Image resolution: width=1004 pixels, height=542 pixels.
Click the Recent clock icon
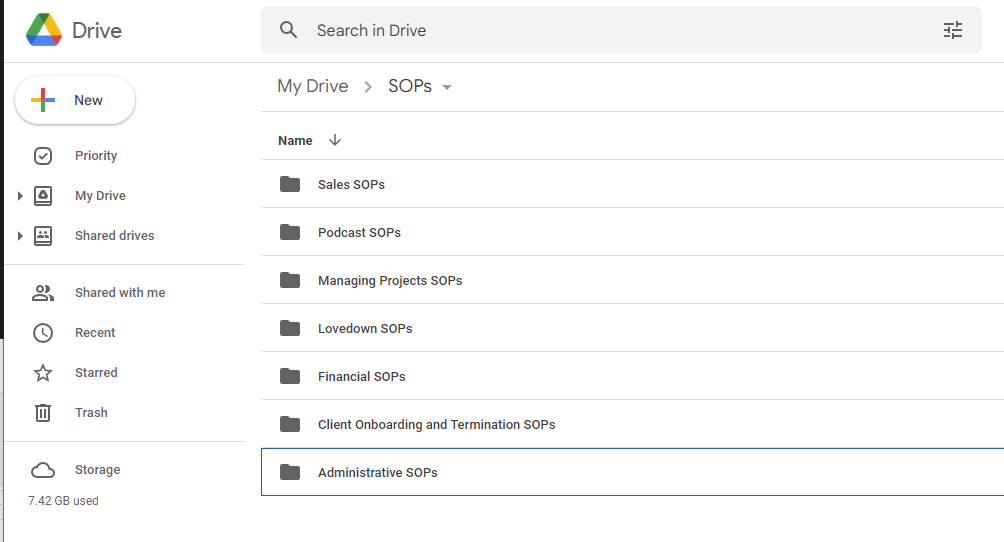[x=43, y=333]
